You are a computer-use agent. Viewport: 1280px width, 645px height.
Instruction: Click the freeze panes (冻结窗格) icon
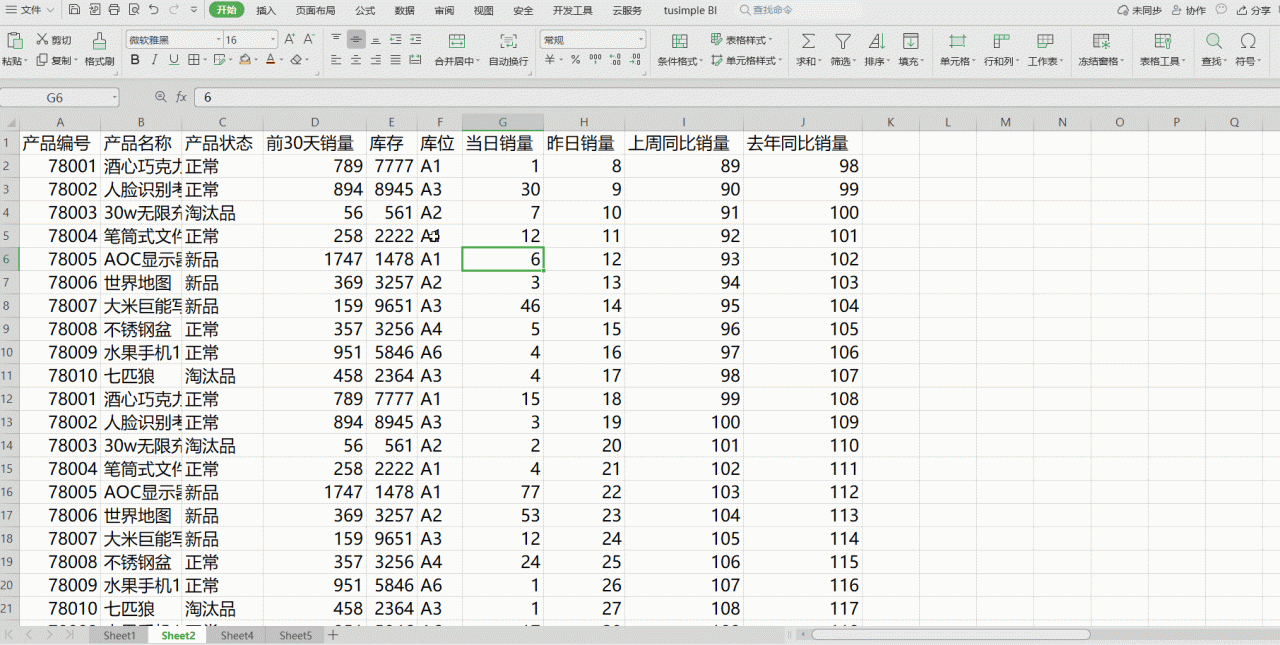1101,41
